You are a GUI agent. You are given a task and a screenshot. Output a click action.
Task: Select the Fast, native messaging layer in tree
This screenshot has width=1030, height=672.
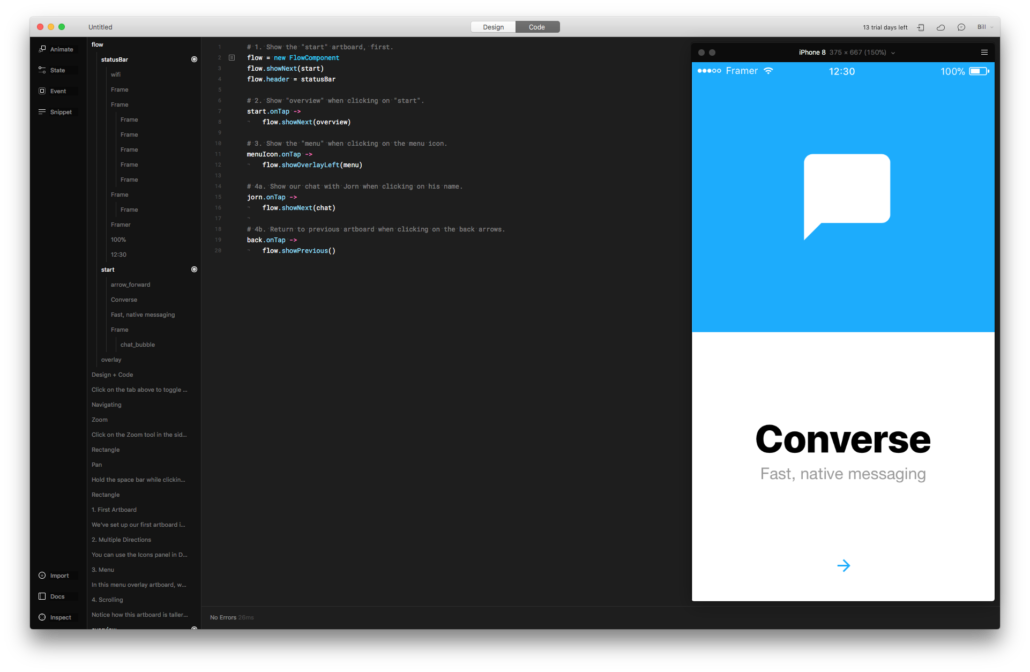144,315
